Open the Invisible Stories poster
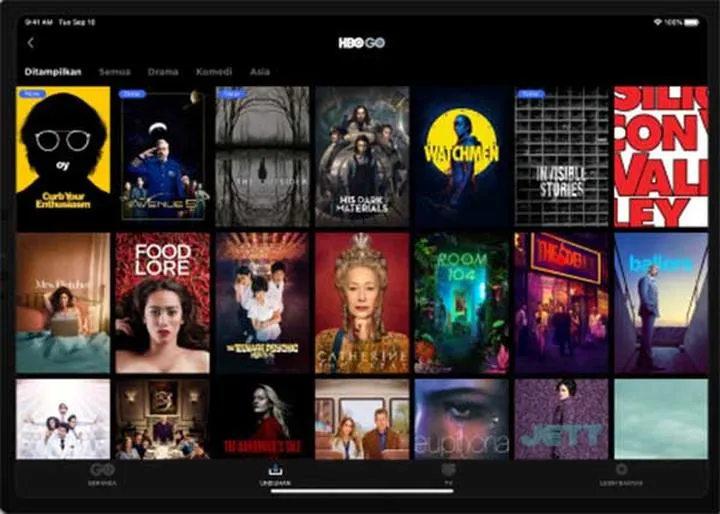Viewport: 720px width, 514px height. 561,156
